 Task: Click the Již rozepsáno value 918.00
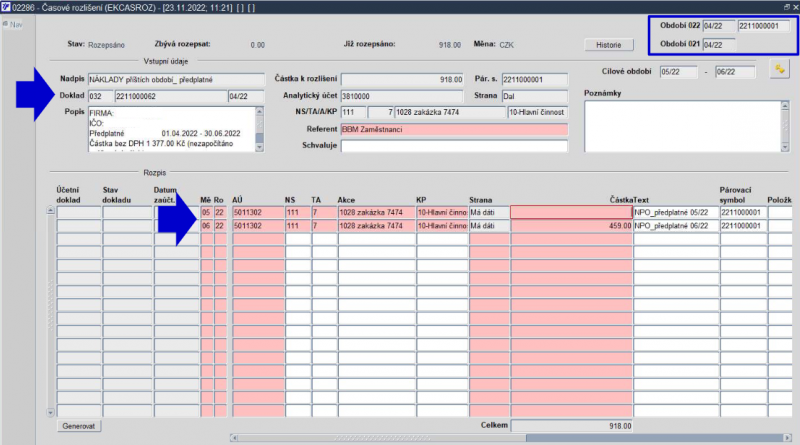coord(449,45)
